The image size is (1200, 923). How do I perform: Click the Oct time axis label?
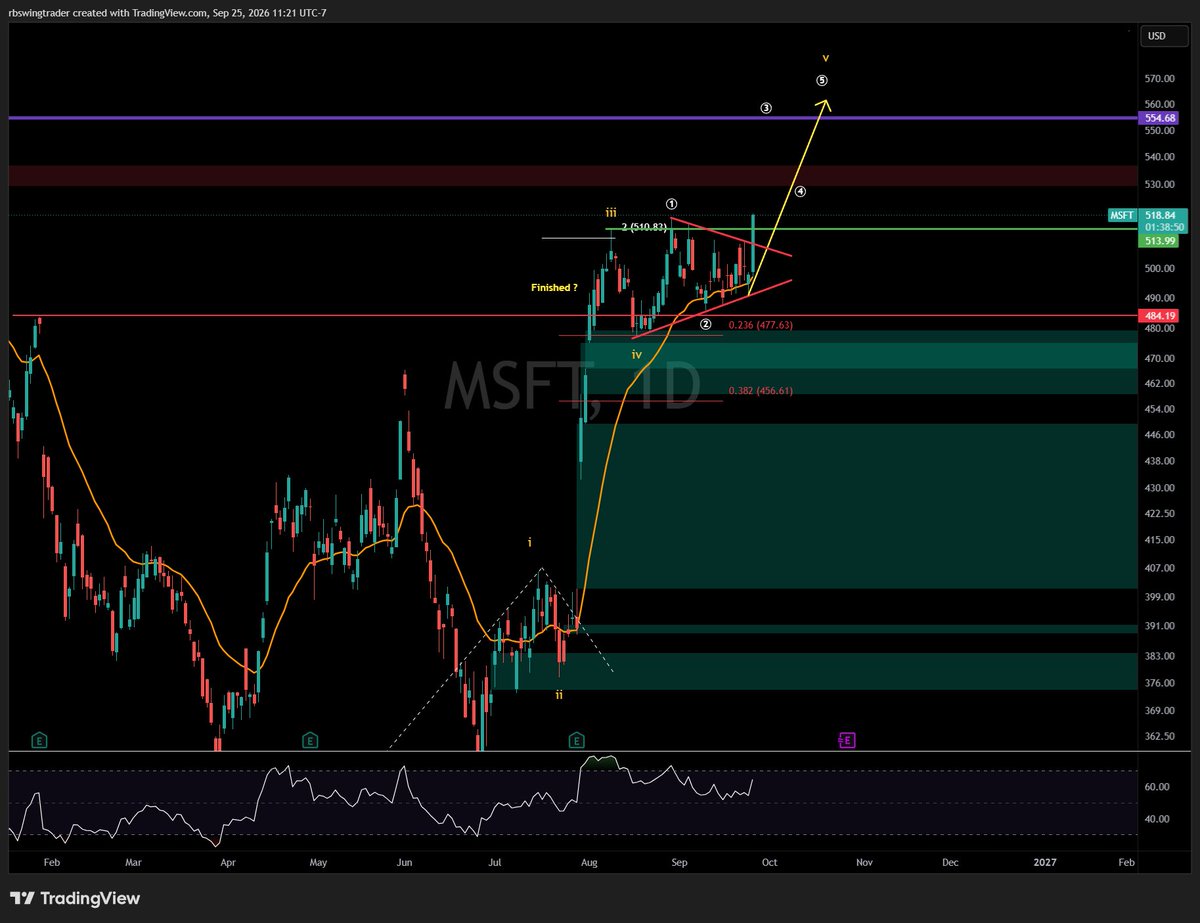tap(770, 861)
